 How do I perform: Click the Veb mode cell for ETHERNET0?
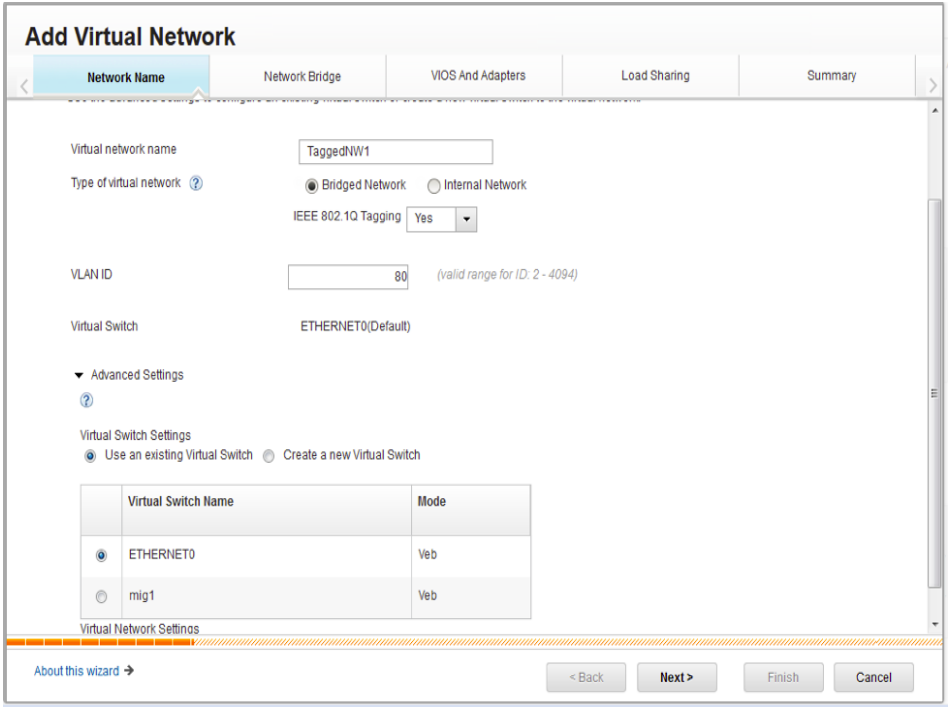[471, 555]
